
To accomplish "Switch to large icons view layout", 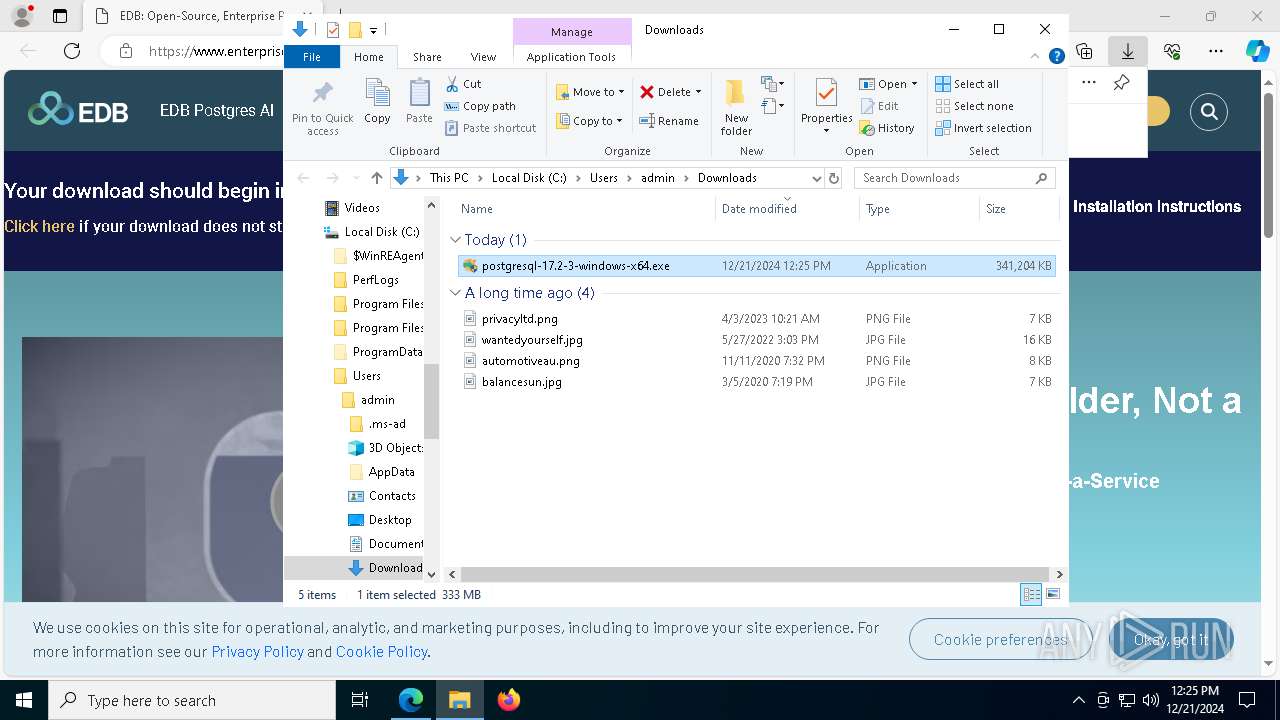I will coord(1052,595).
